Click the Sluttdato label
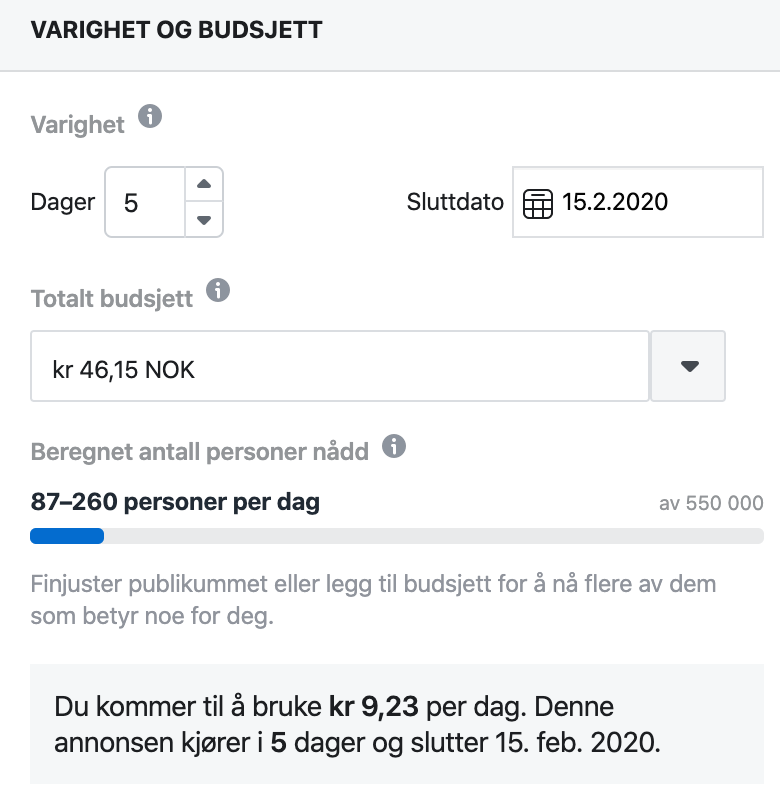The height and width of the screenshot is (810, 780). 455,202
